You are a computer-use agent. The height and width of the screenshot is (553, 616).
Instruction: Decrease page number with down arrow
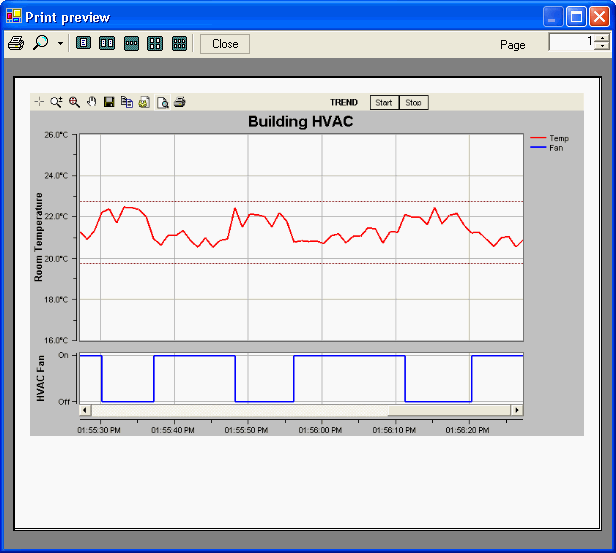[x=602, y=47]
